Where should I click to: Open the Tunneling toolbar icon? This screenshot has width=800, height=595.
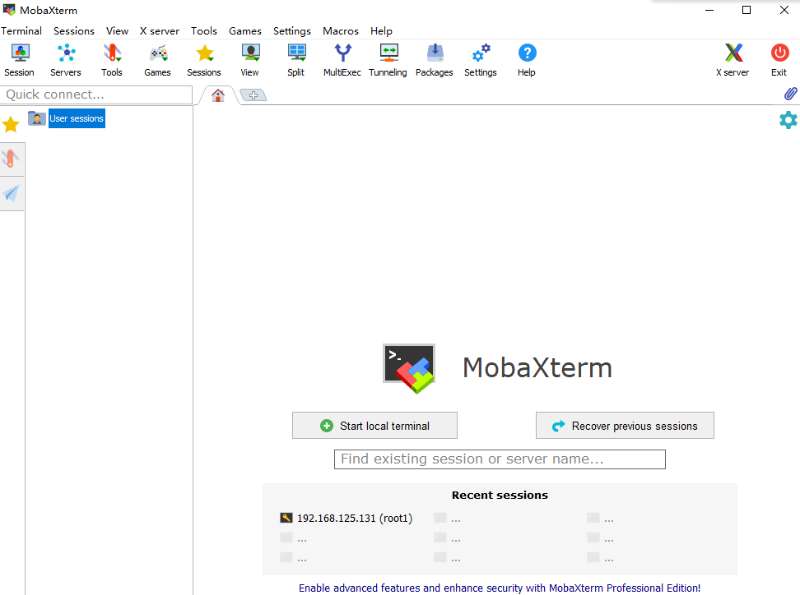click(x=388, y=60)
